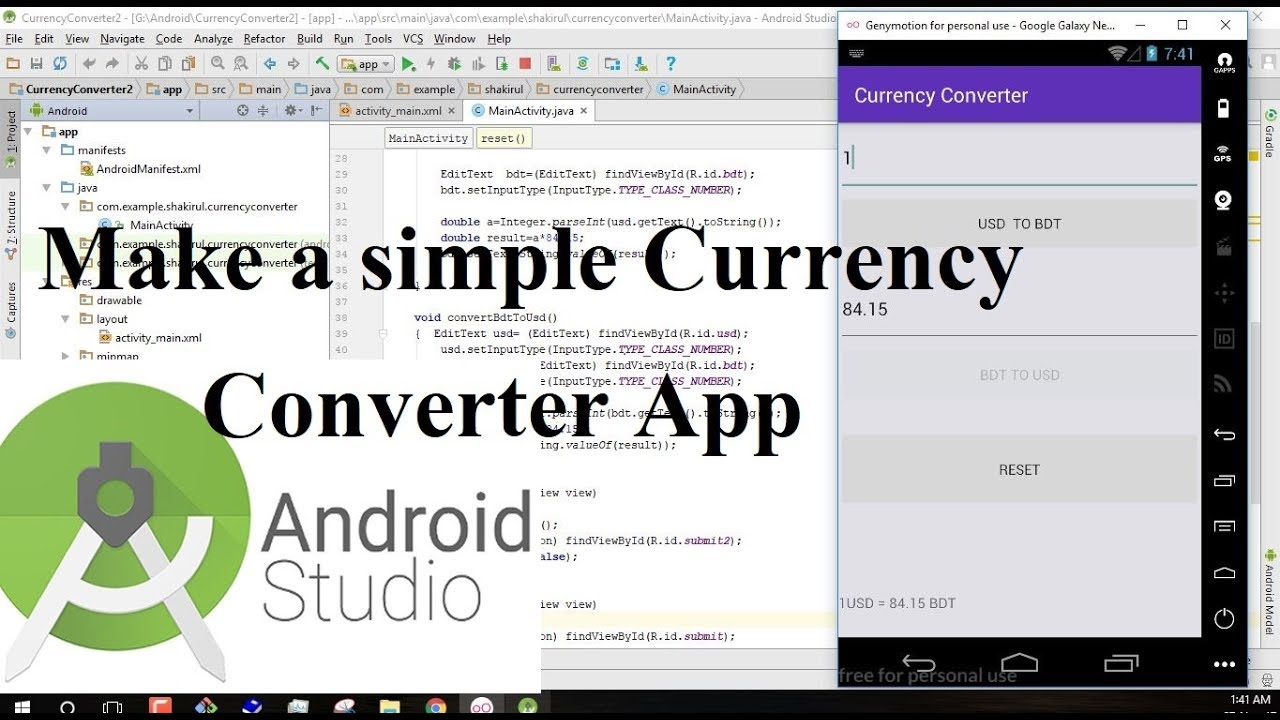
Task: Click the Genymotion power button icon
Action: (1224, 619)
